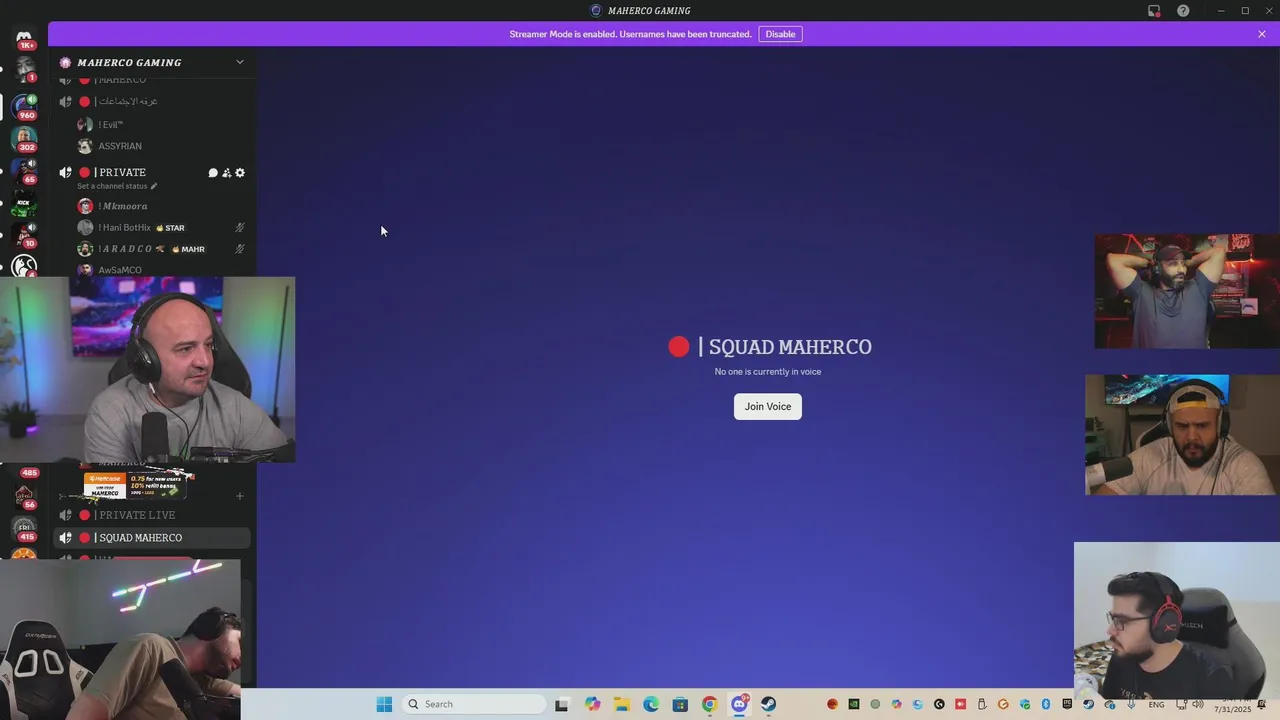Image resolution: width=1280 pixels, height=720 pixels.
Task: Click user AwSaMCO in PRIVATE channel
Action: pyautogui.click(x=120, y=270)
